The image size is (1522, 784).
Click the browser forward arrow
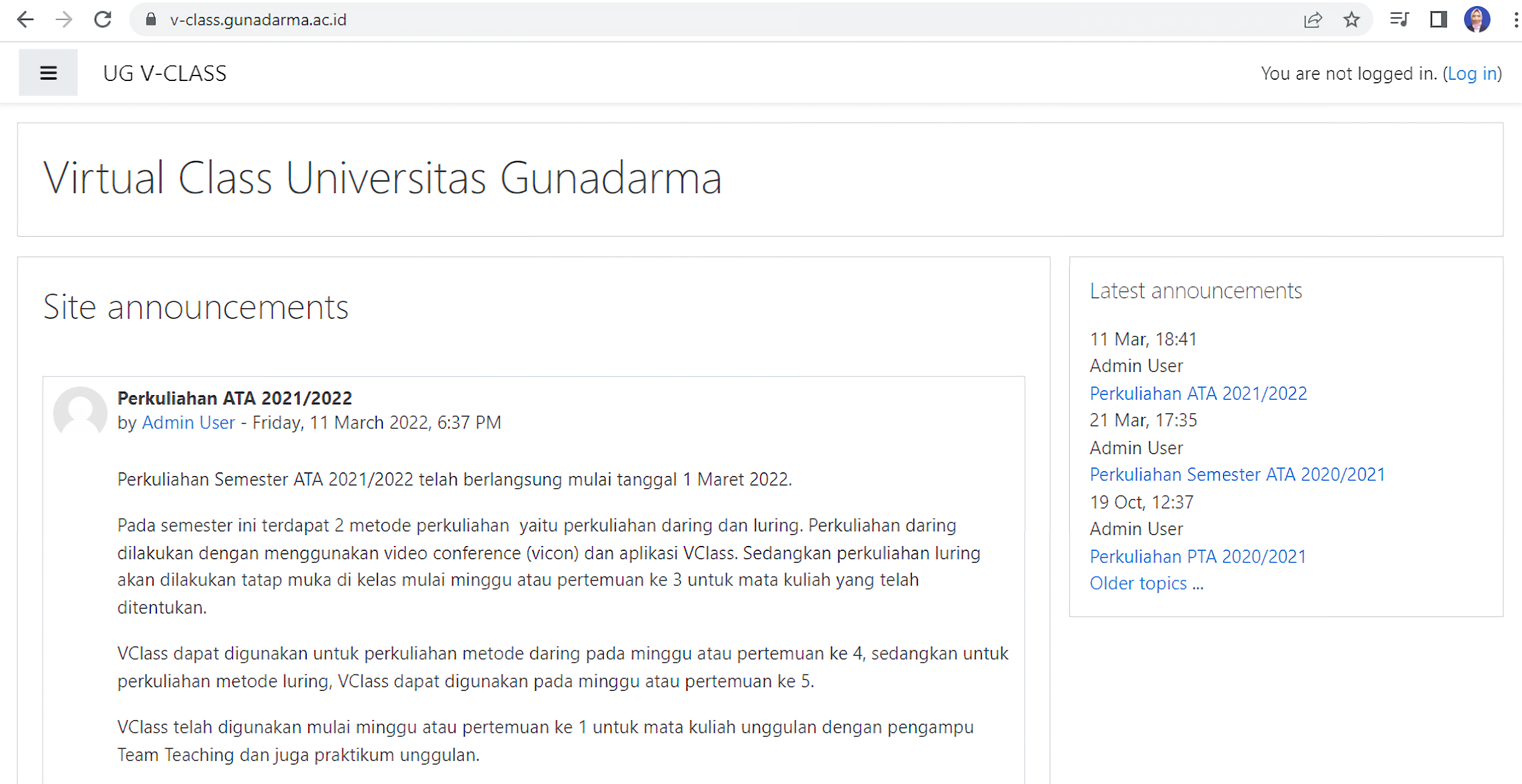coord(63,19)
